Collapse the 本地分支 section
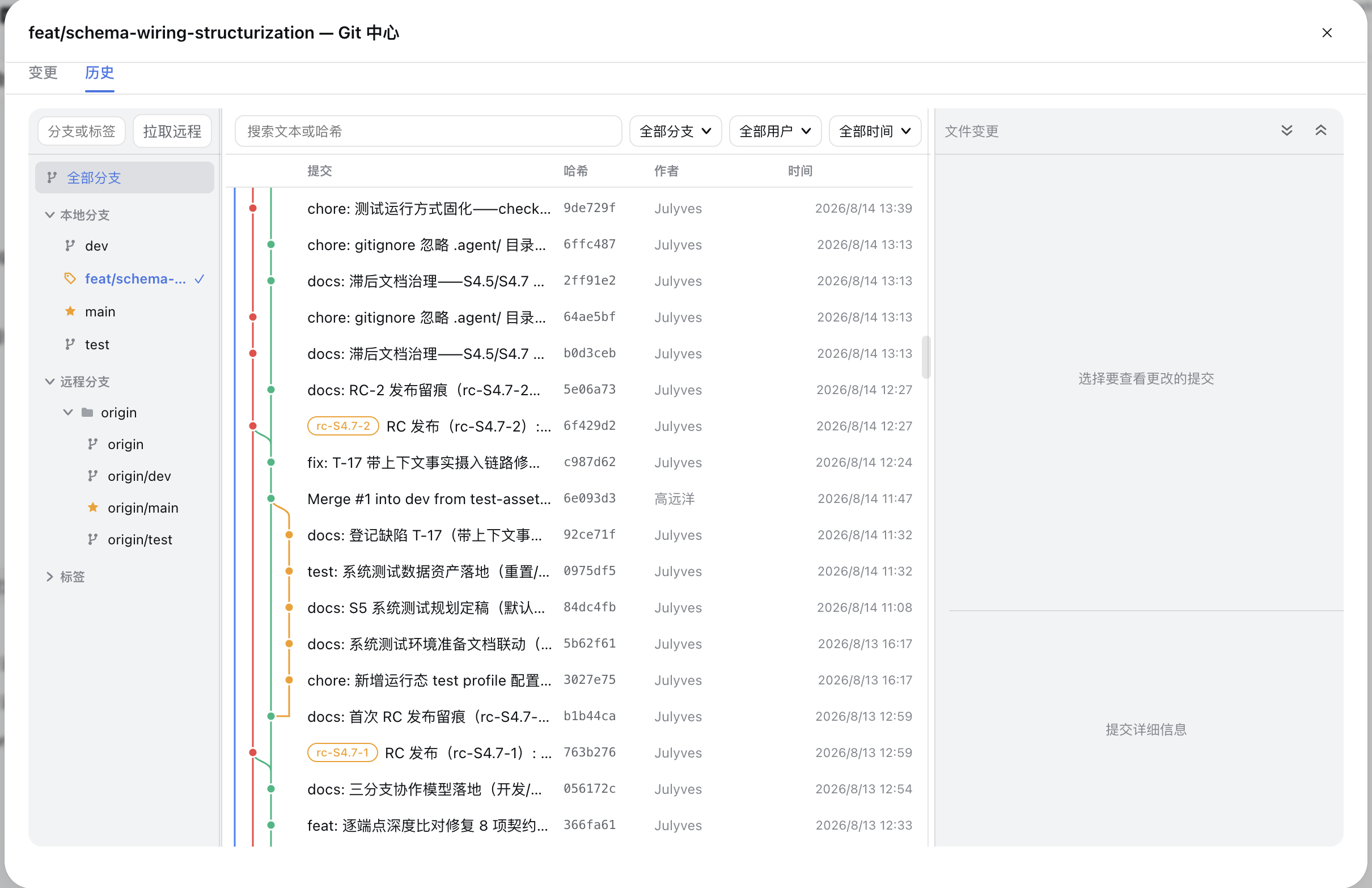The height and width of the screenshot is (888, 1372). (x=49, y=215)
